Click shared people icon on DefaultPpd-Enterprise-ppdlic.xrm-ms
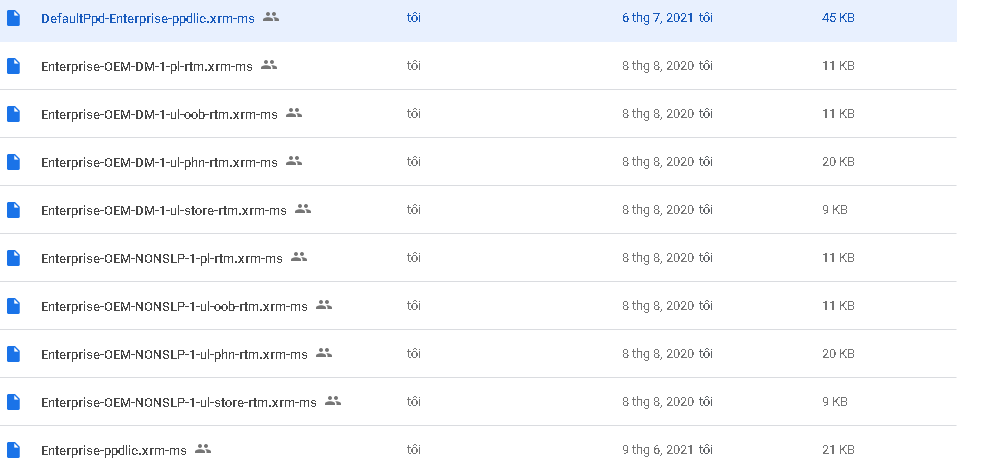This screenshot has height=468, width=982. 271,18
